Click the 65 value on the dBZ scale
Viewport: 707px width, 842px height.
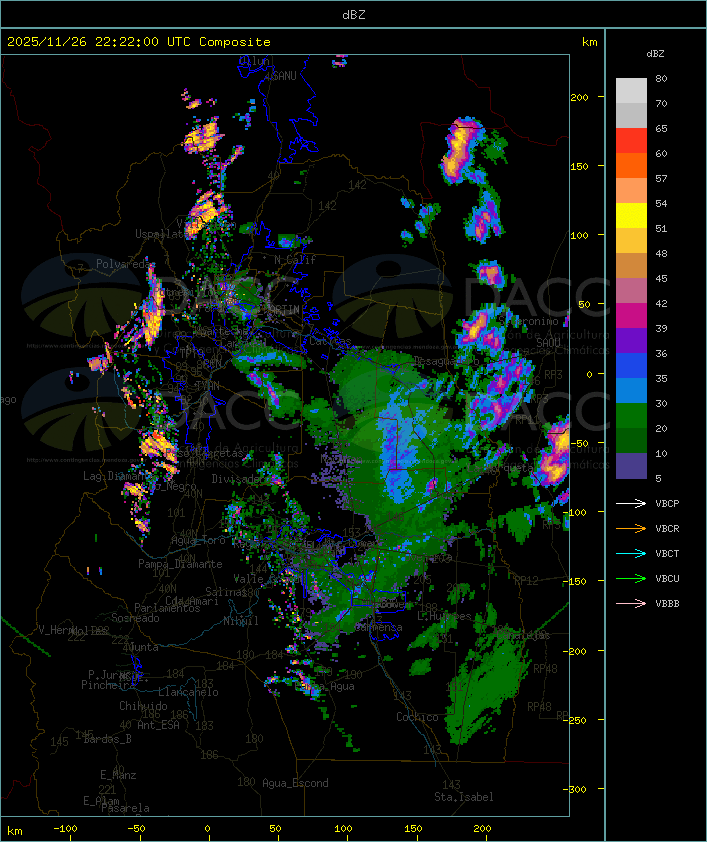661,128
